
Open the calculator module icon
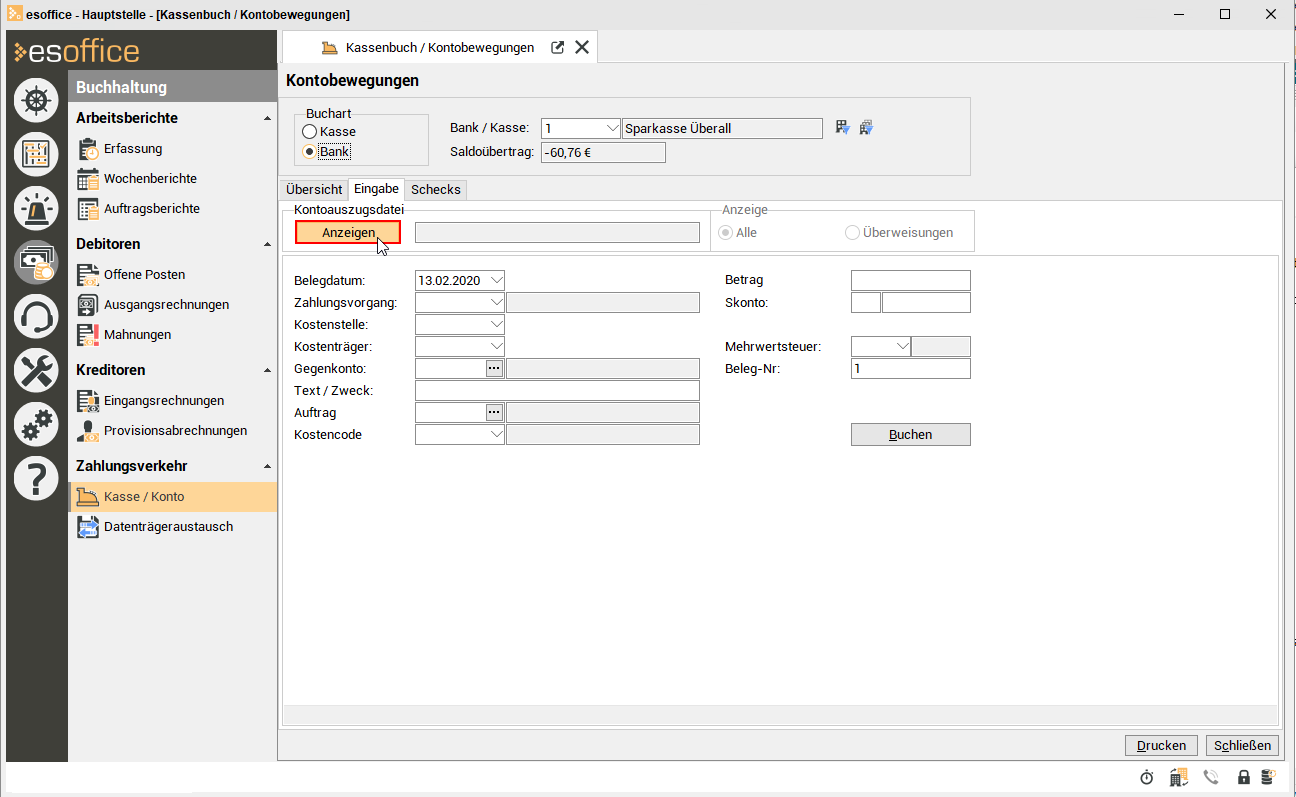(36, 154)
